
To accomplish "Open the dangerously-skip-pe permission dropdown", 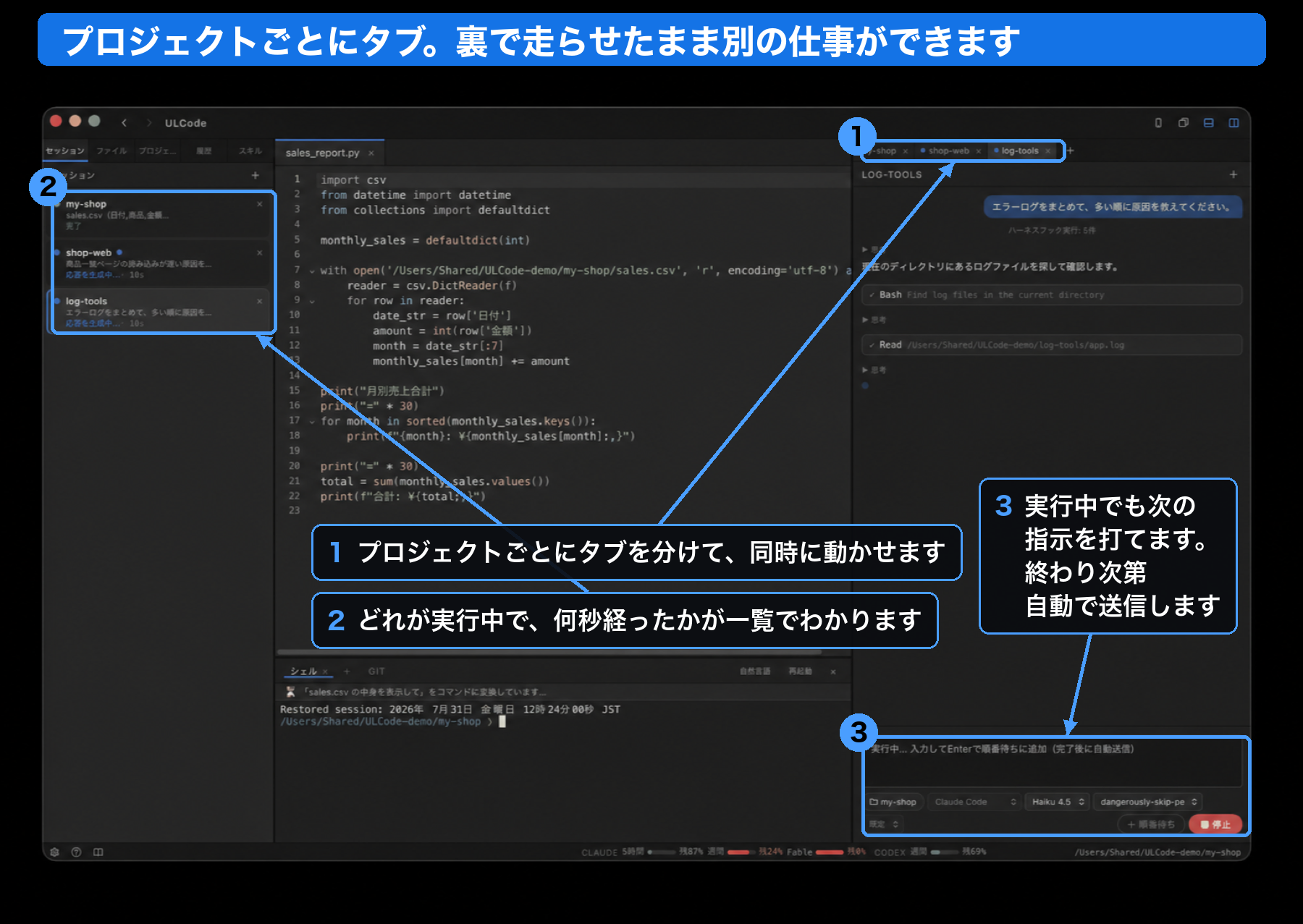I will (1148, 802).
